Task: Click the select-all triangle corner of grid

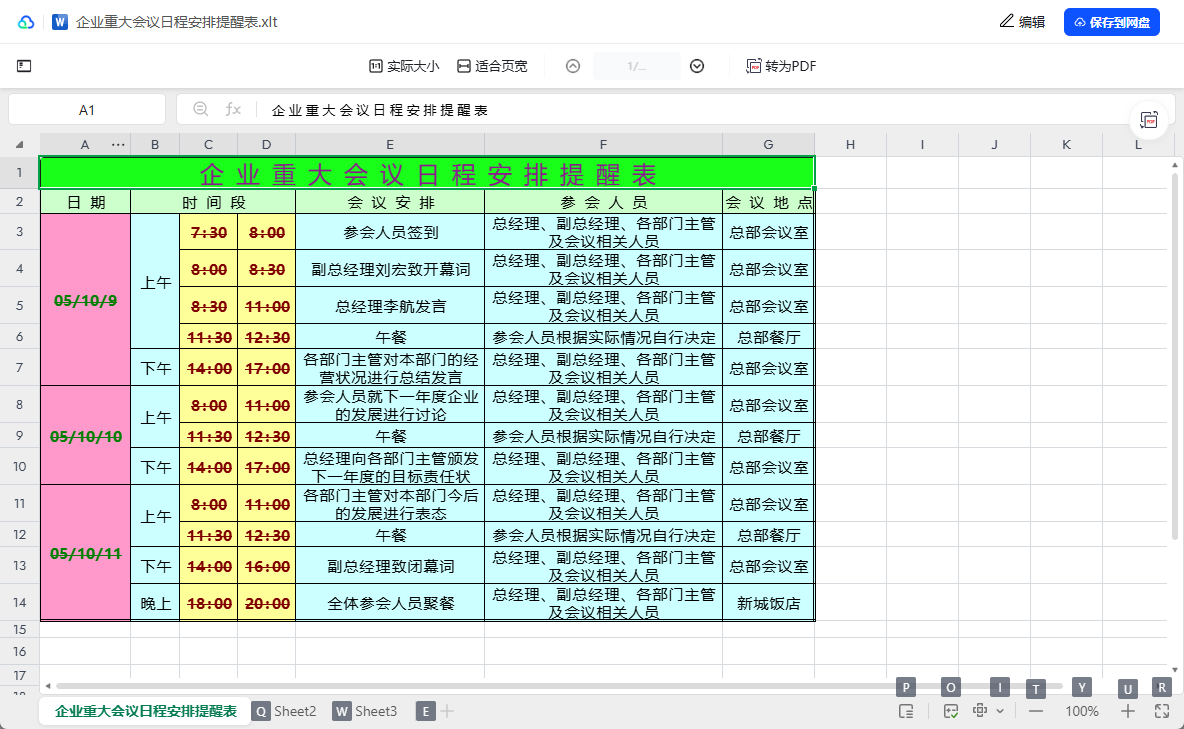Action: click(20, 145)
